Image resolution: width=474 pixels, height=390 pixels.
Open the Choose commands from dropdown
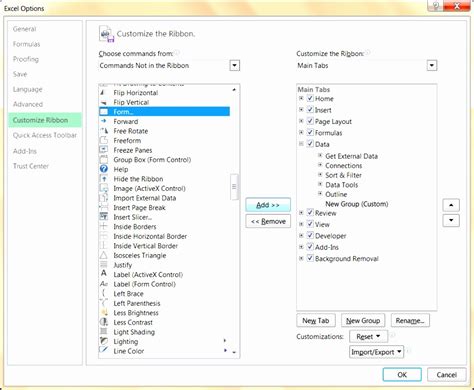235,65
